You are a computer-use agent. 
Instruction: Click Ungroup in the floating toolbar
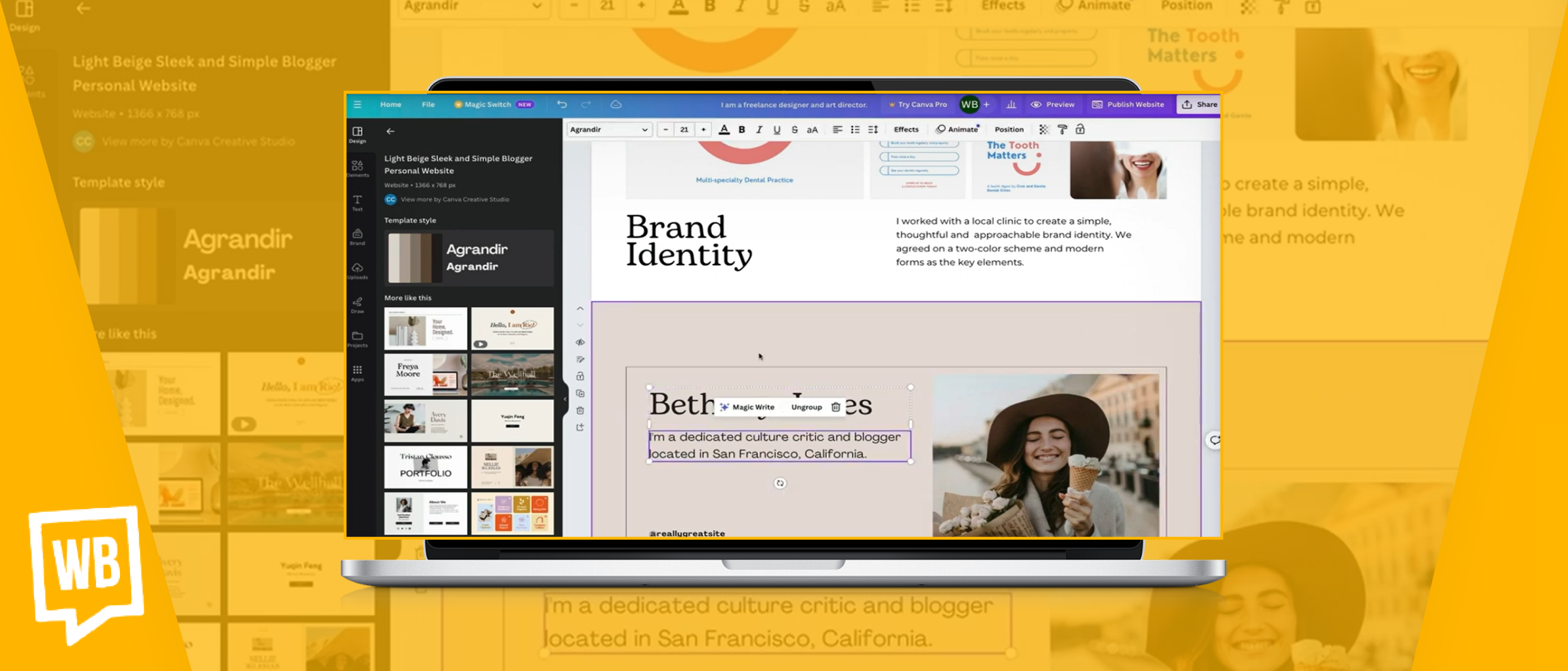(x=806, y=407)
